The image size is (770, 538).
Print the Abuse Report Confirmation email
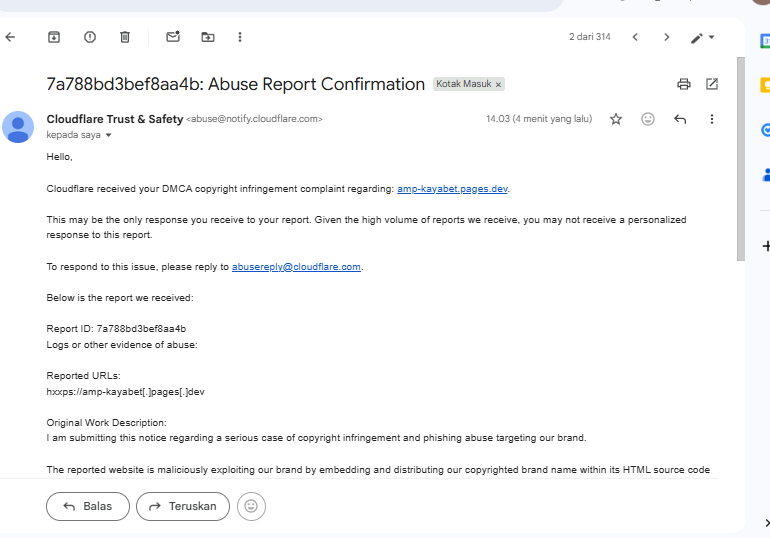(x=684, y=84)
